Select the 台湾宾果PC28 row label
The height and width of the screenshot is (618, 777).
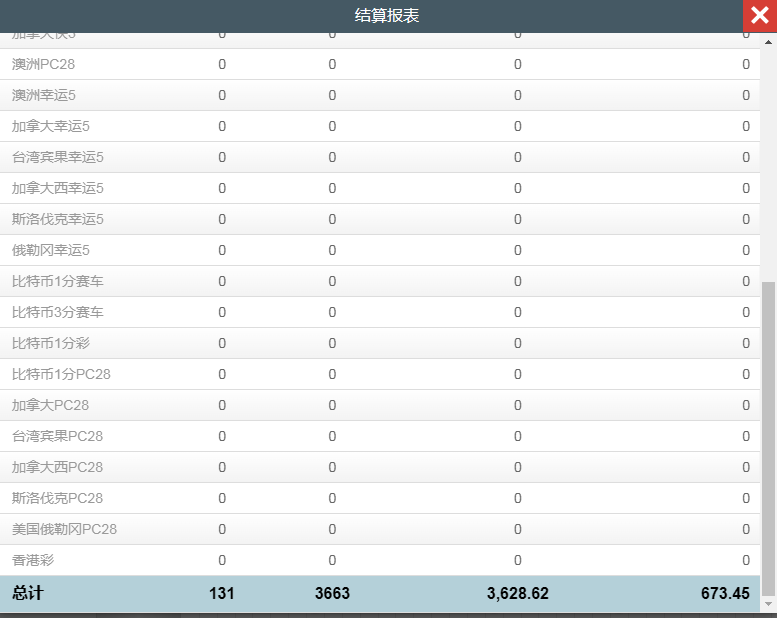(57, 436)
